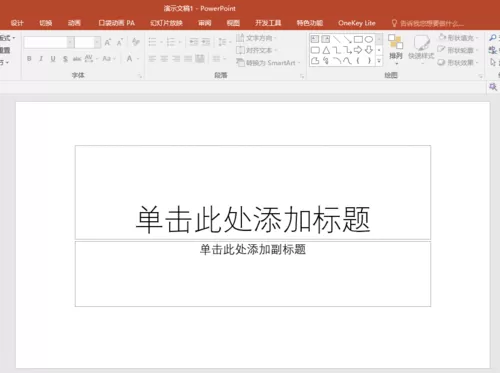
Task: Select the rounded rectangle shape
Action: (x=315, y=50)
